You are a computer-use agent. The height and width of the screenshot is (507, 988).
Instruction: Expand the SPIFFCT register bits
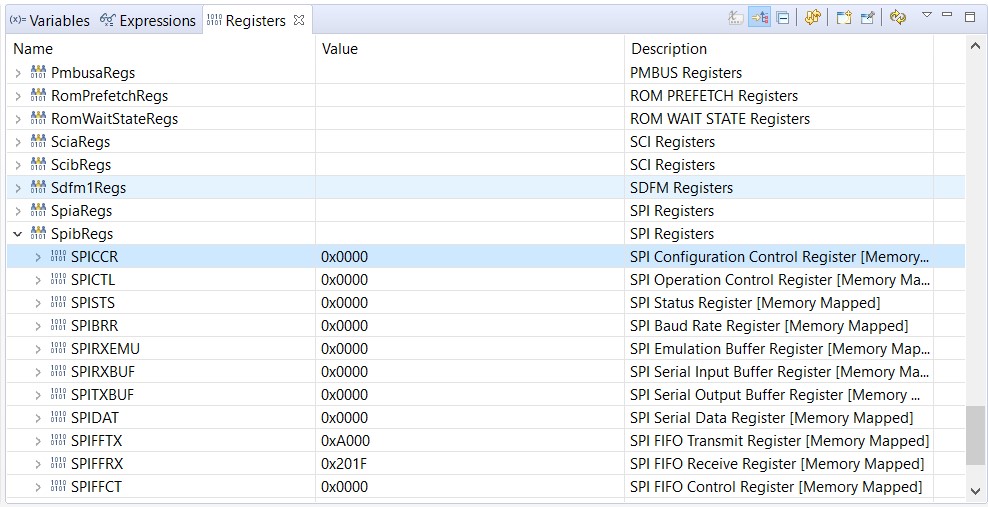38,487
